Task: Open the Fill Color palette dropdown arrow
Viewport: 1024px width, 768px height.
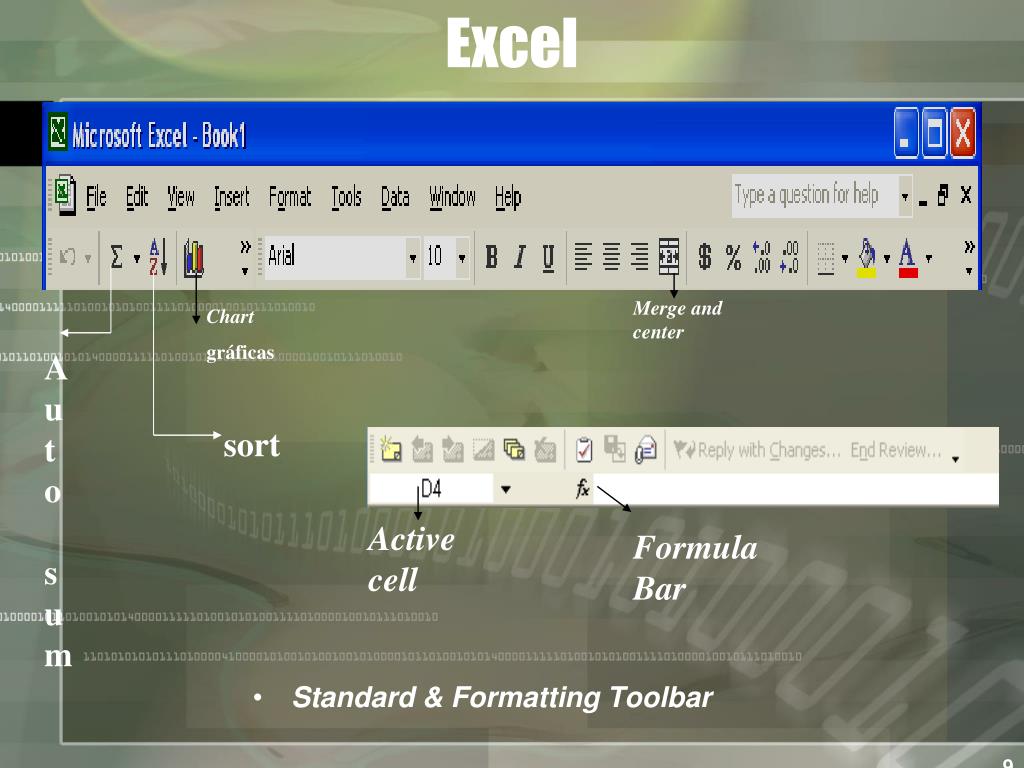Action: (x=887, y=259)
